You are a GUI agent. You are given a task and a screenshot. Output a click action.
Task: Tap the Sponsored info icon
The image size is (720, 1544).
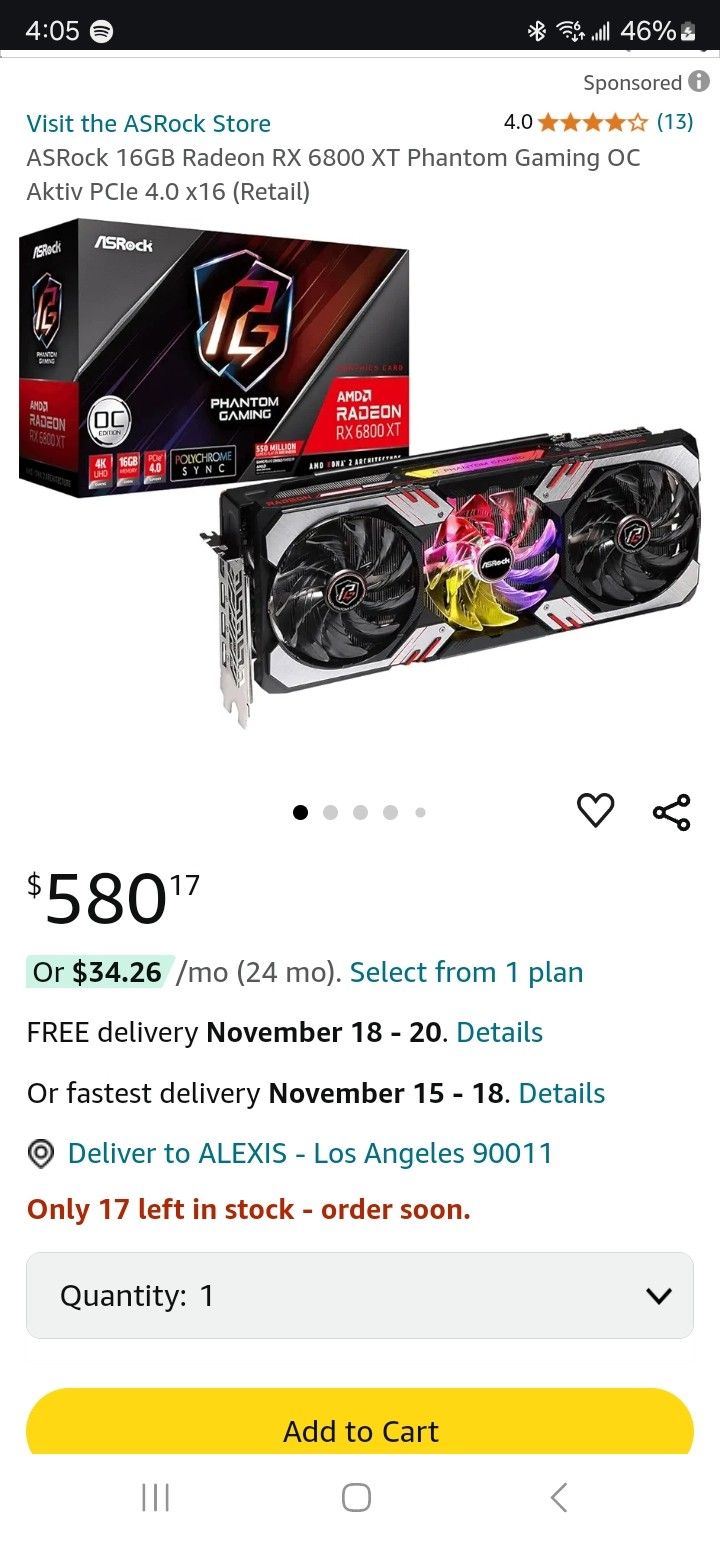[x=699, y=83]
